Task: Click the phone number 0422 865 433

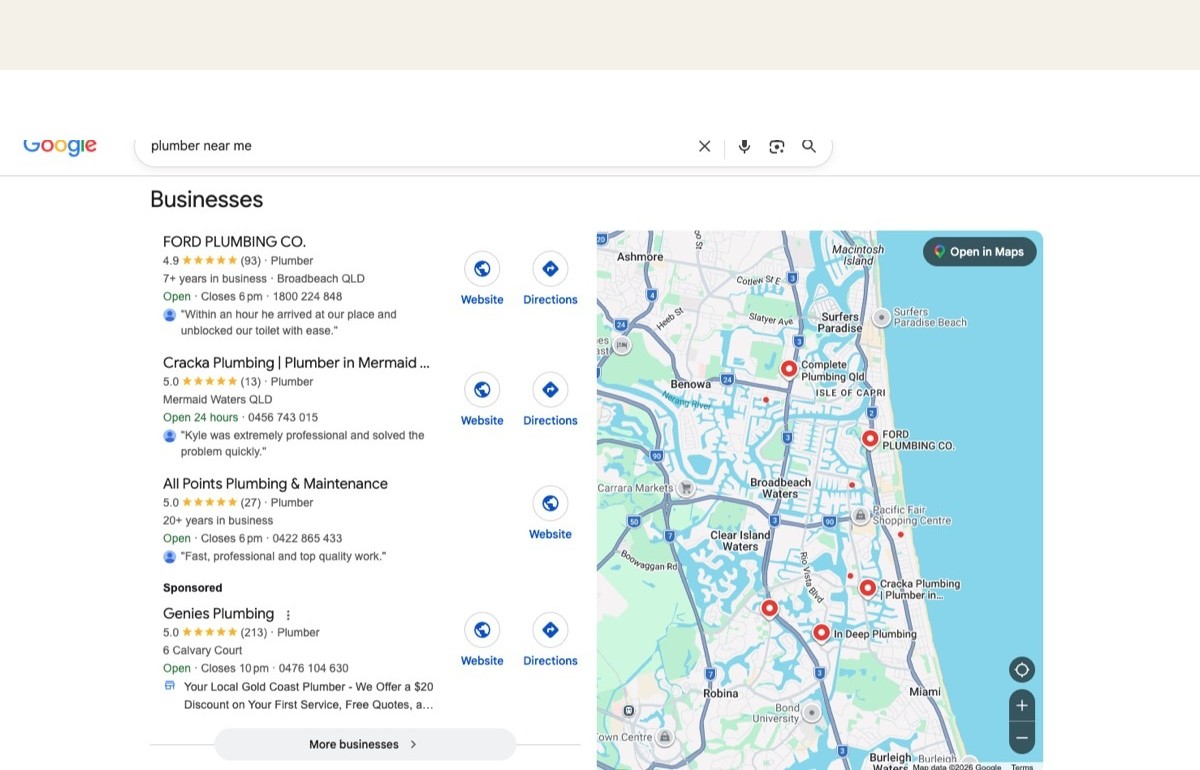Action: point(307,539)
